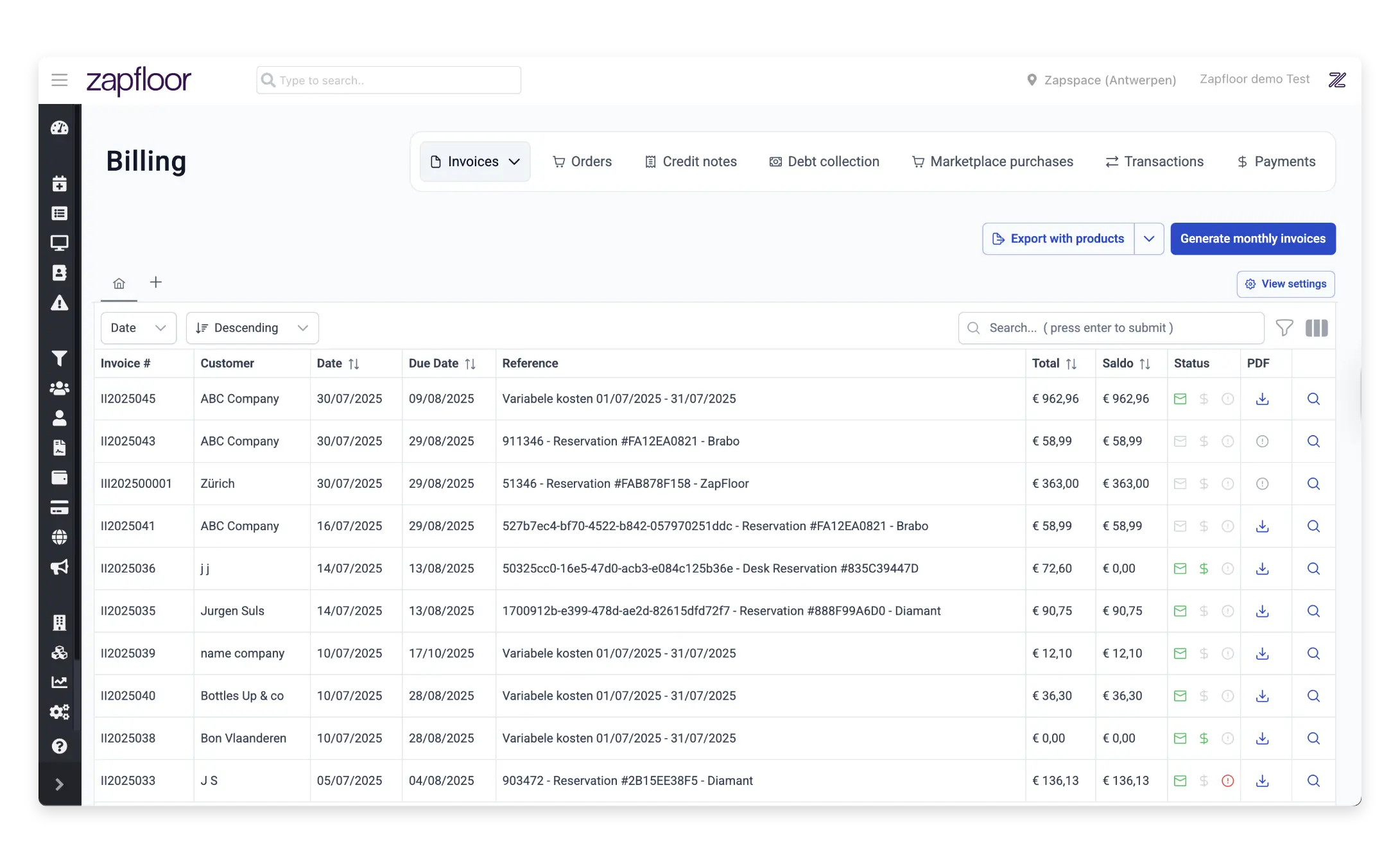Click the filter funnel icon above table
This screenshot has width=1400, height=862.
[x=1284, y=328]
